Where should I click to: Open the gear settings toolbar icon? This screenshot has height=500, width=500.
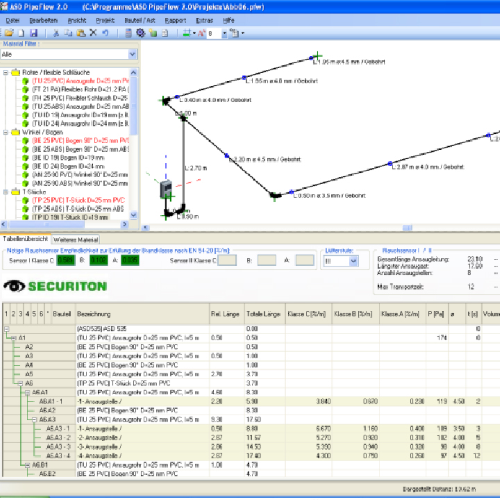[x=141, y=33]
